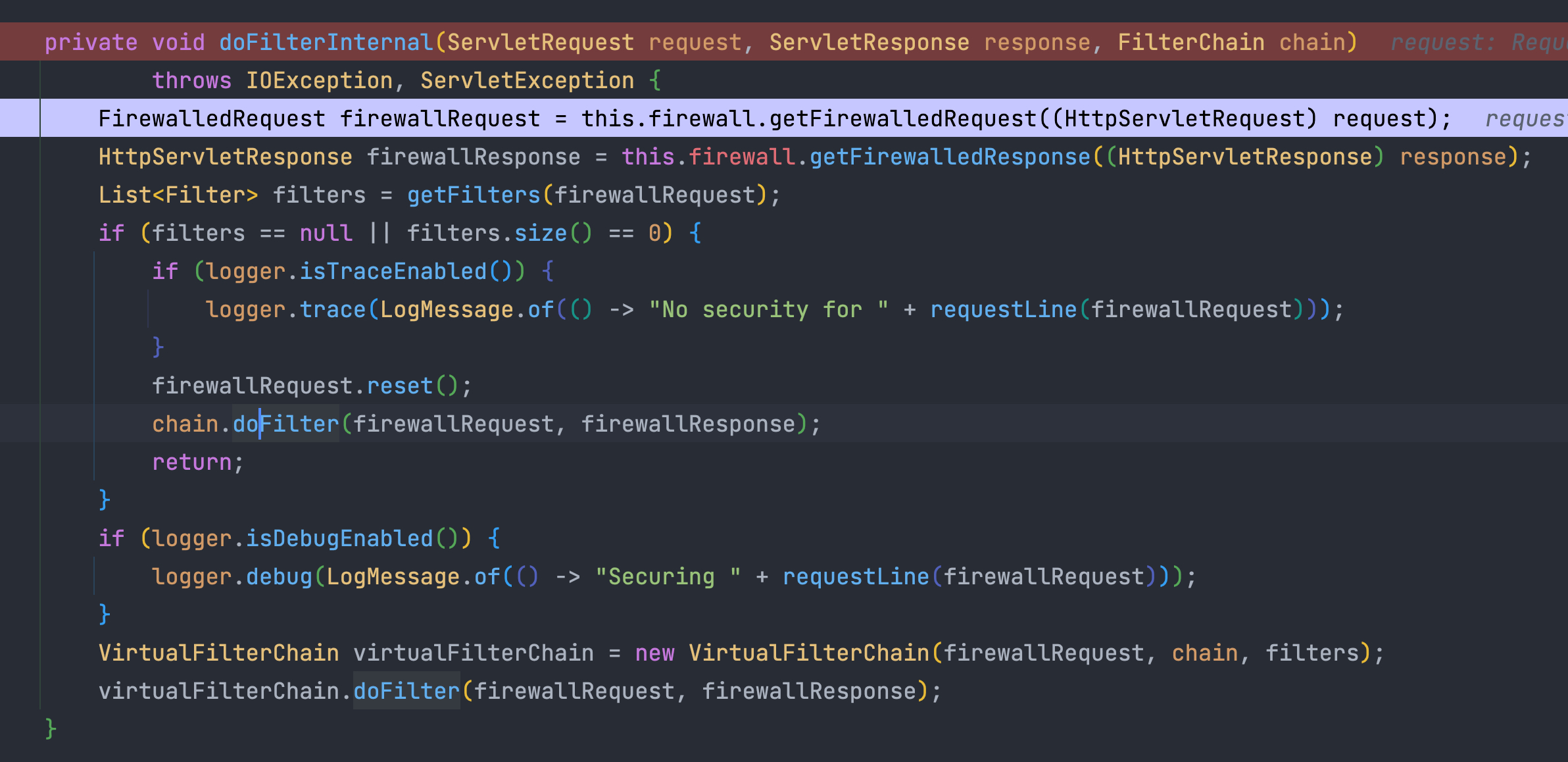
Task: Click the getFirewalledRequest method call
Action: click(x=903, y=118)
